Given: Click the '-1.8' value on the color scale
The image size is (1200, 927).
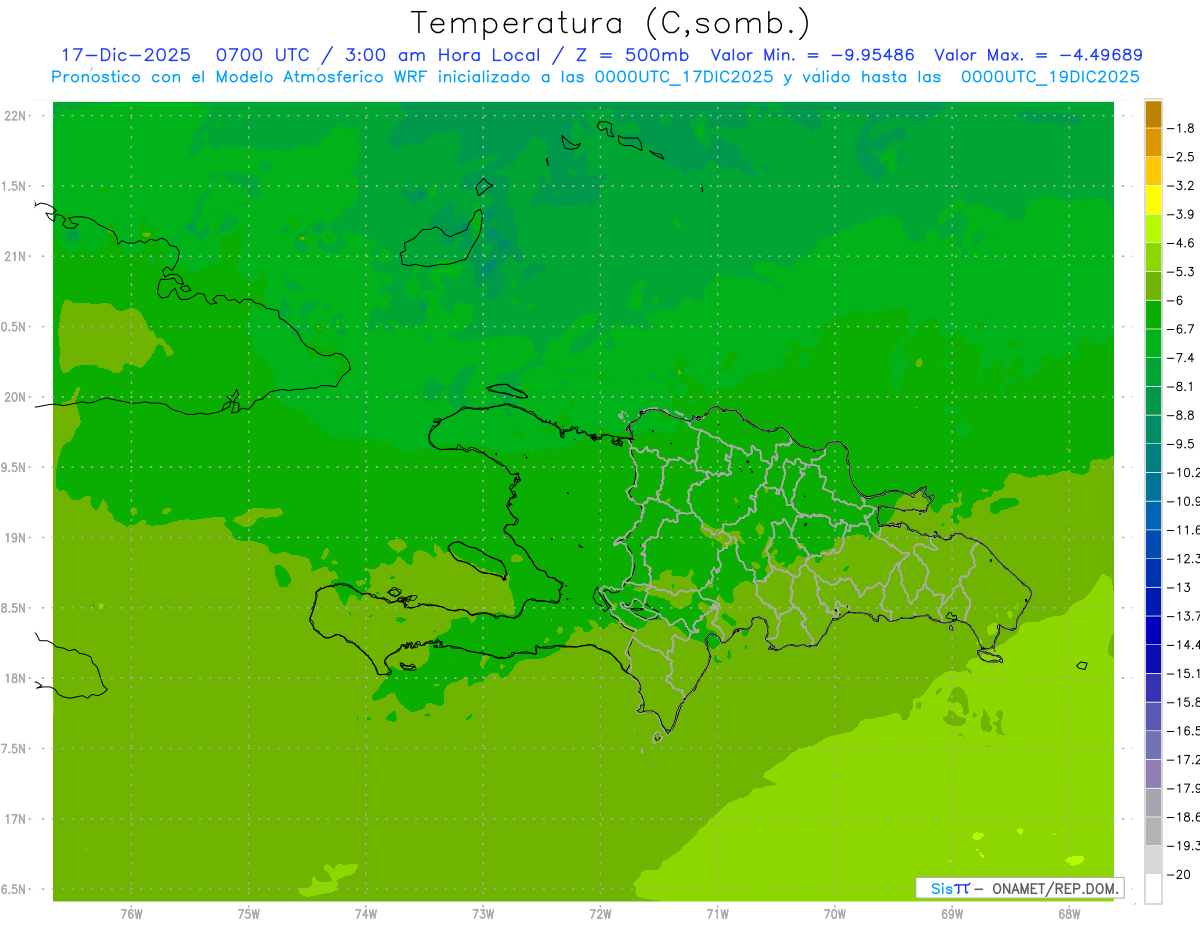Looking at the screenshot, I should [1181, 128].
